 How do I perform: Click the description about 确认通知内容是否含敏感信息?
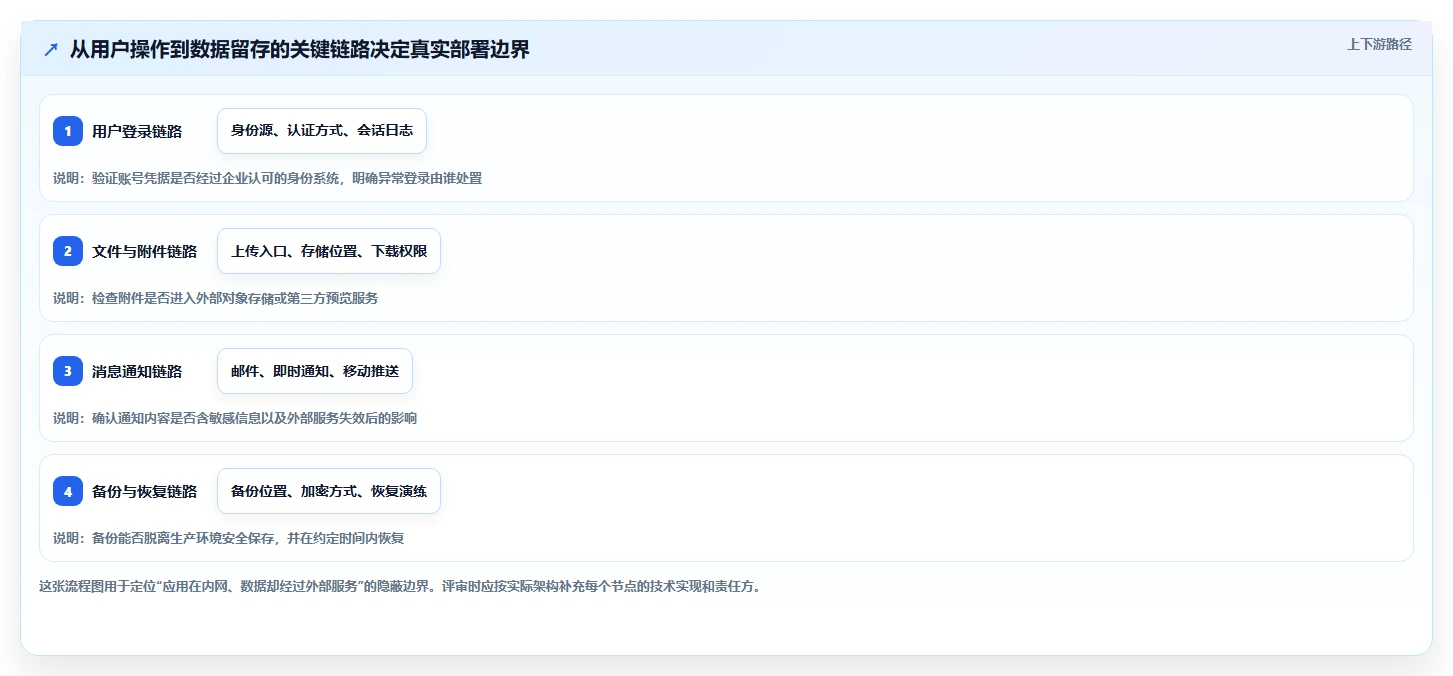point(235,418)
